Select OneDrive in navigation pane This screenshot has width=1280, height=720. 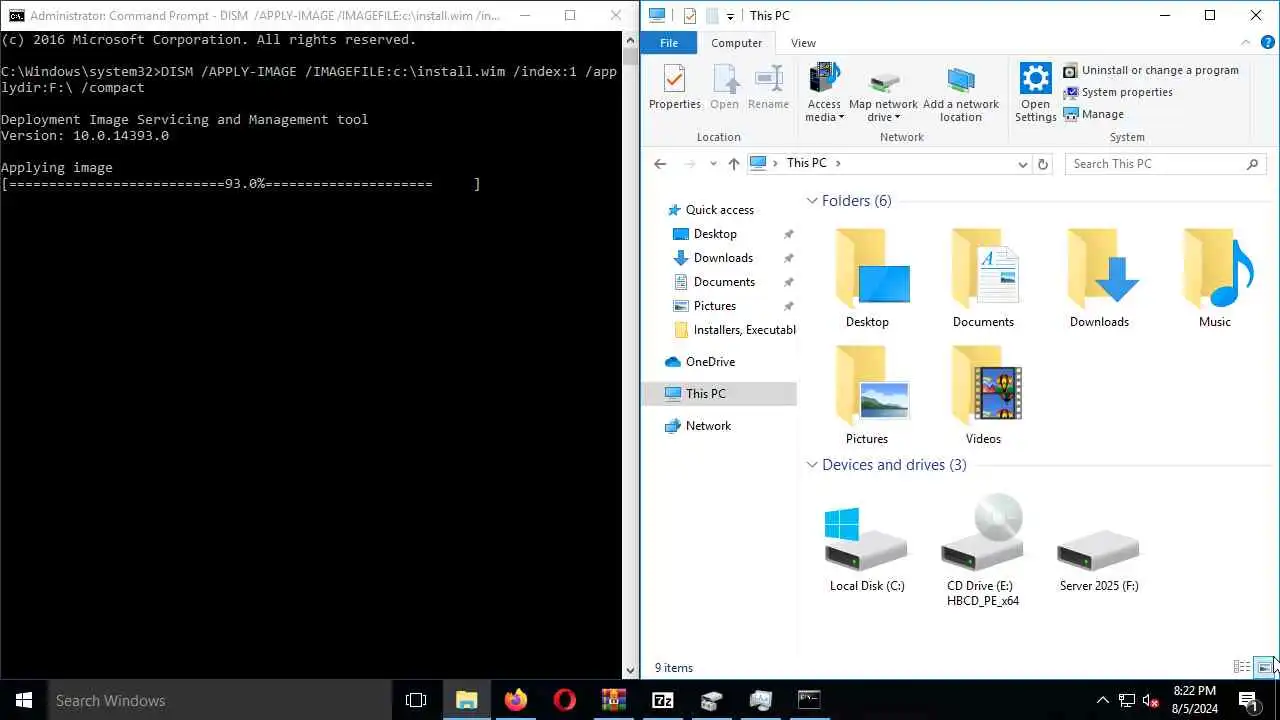coord(710,362)
